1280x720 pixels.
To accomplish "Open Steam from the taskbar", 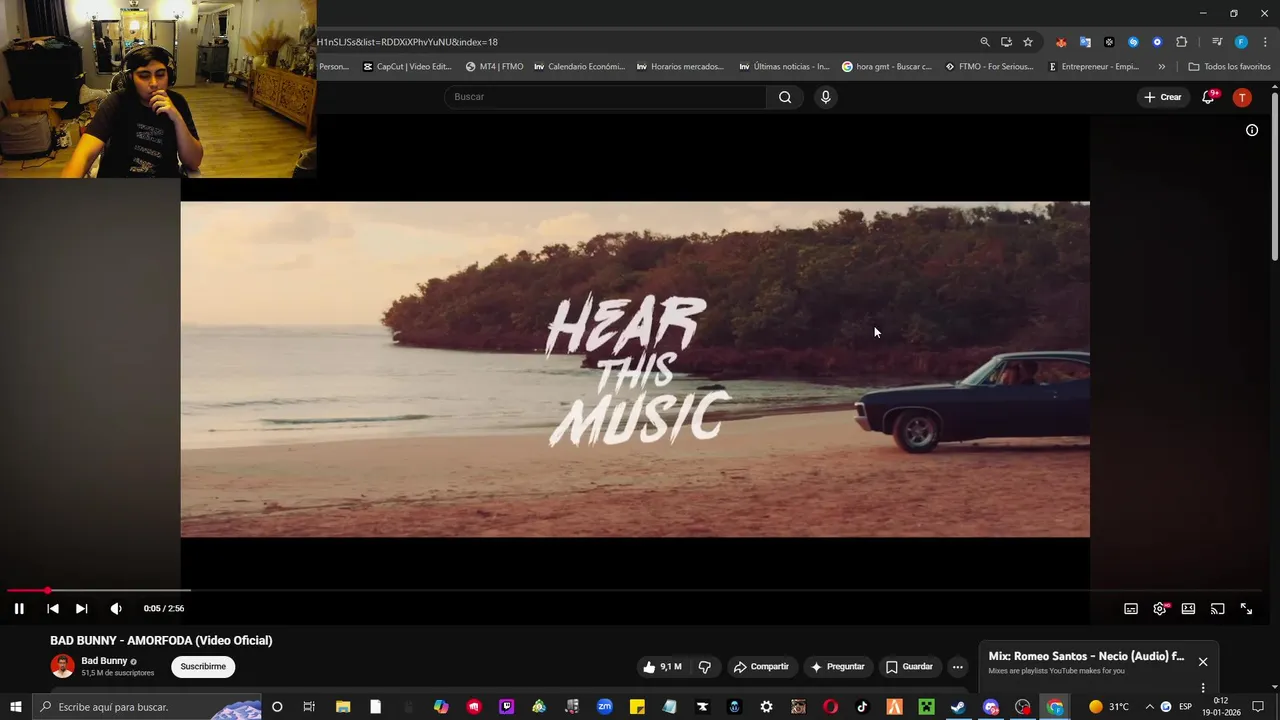I will tap(958, 707).
